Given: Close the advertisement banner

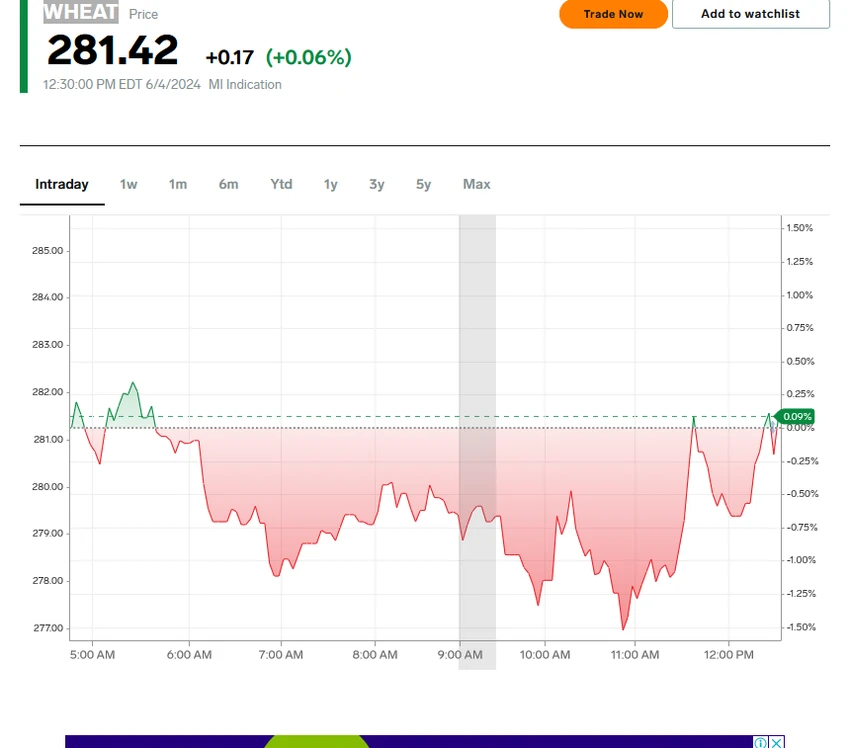Looking at the screenshot, I should [776, 742].
